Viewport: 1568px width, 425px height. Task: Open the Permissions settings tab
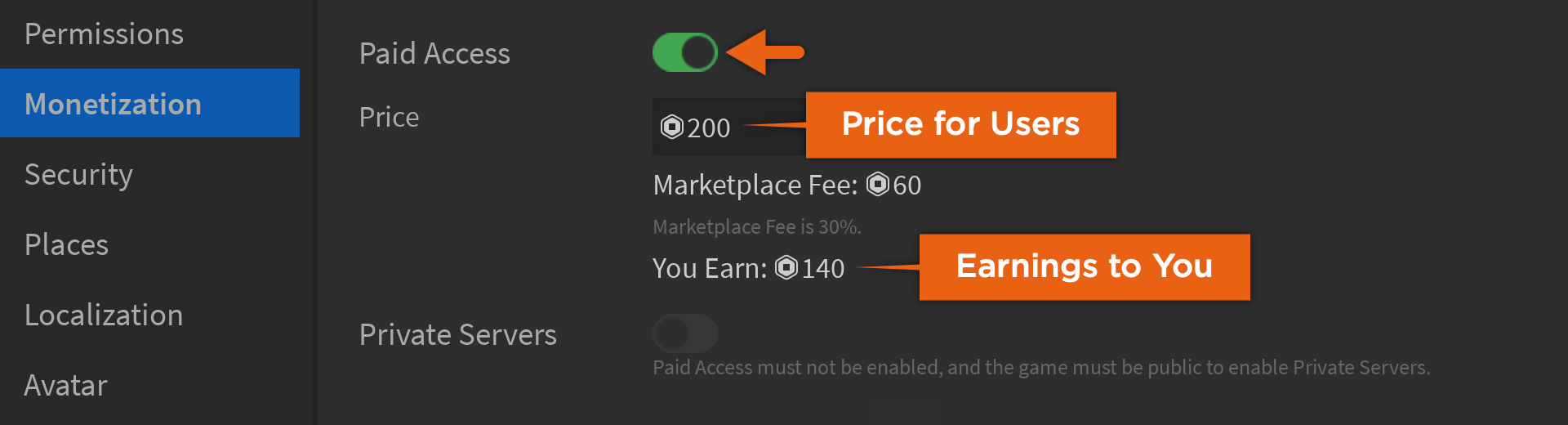point(104,34)
